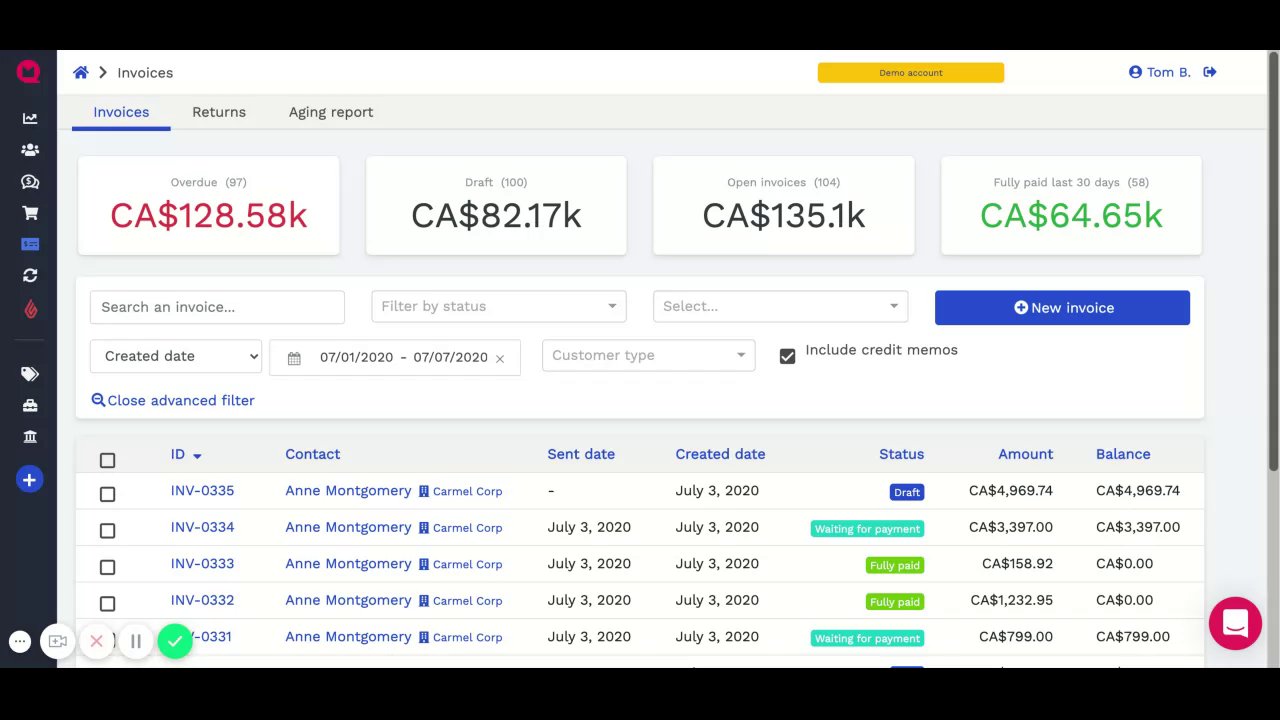1280x720 pixels.
Task: Open the bank building icon in sidebar
Action: tap(30, 437)
